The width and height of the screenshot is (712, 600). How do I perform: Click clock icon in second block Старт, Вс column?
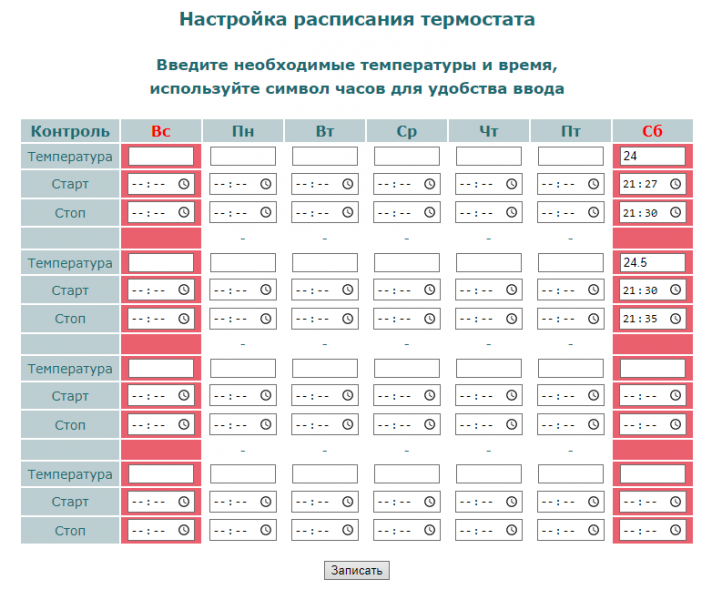click(x=183, y=290)
